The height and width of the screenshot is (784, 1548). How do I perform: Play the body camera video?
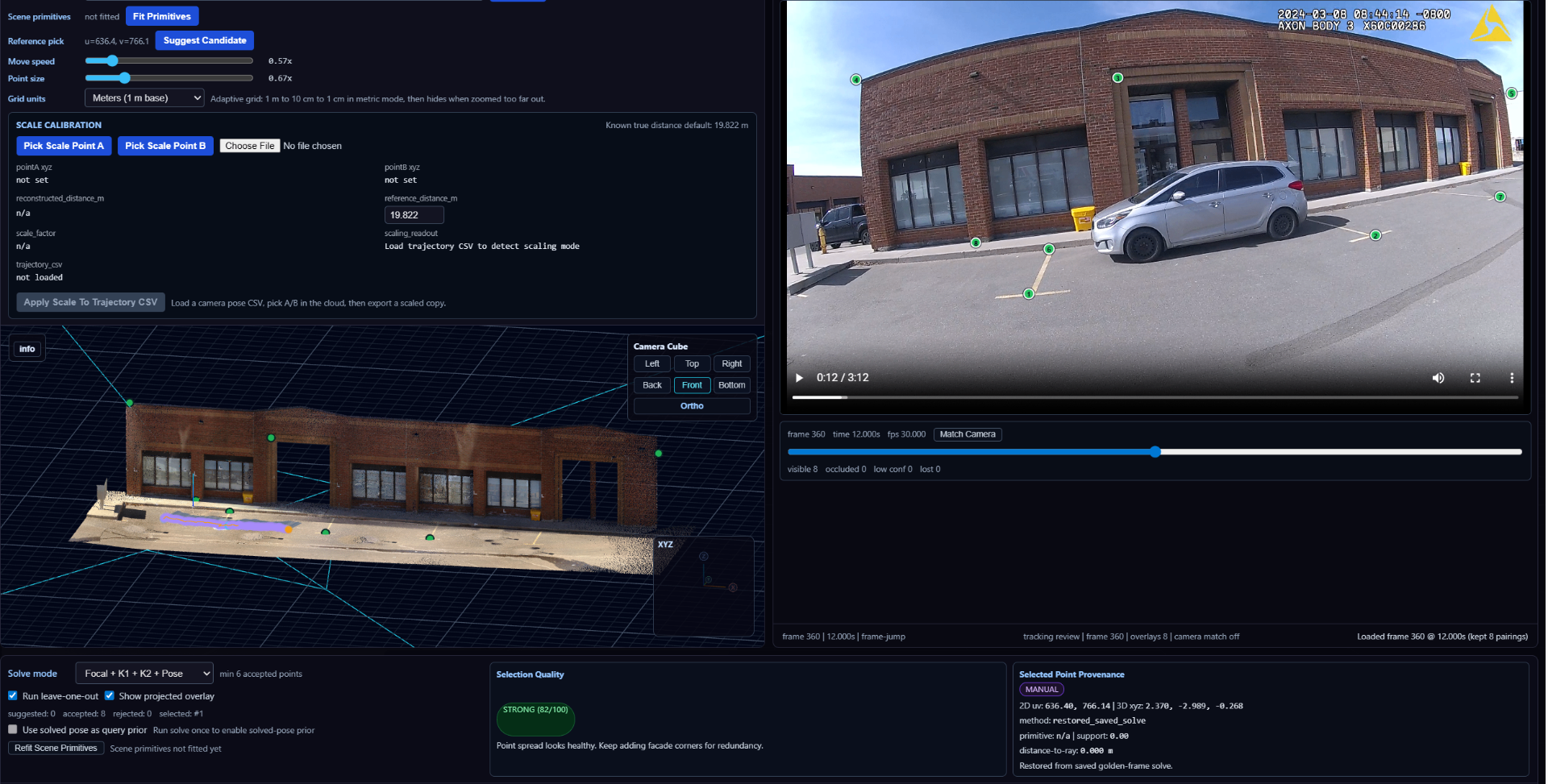[x=798, y=377]
